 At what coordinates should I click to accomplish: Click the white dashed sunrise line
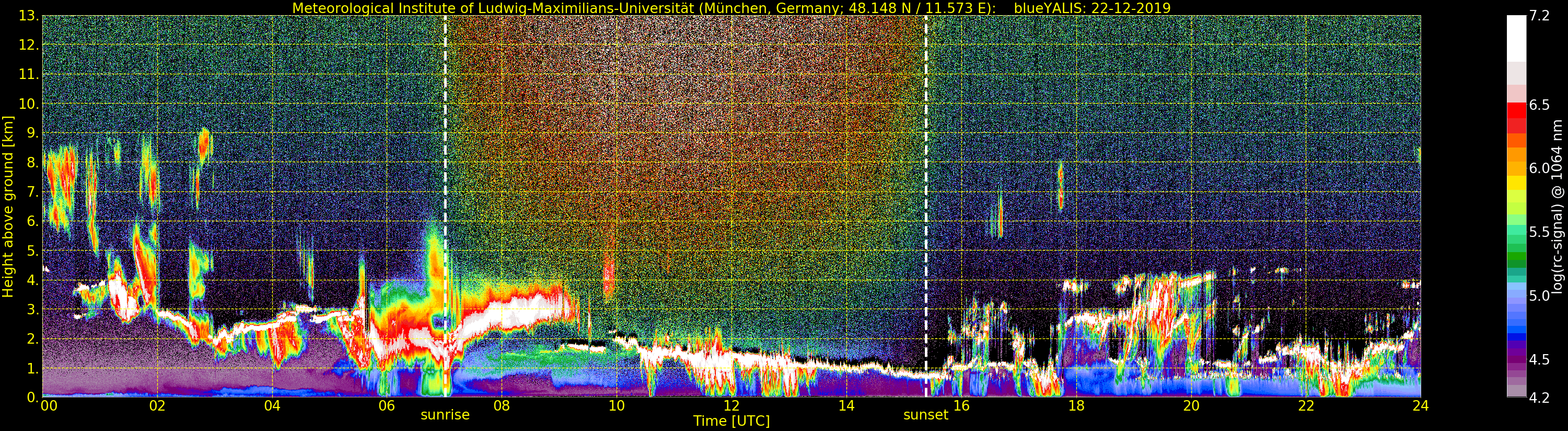point(446,183)
